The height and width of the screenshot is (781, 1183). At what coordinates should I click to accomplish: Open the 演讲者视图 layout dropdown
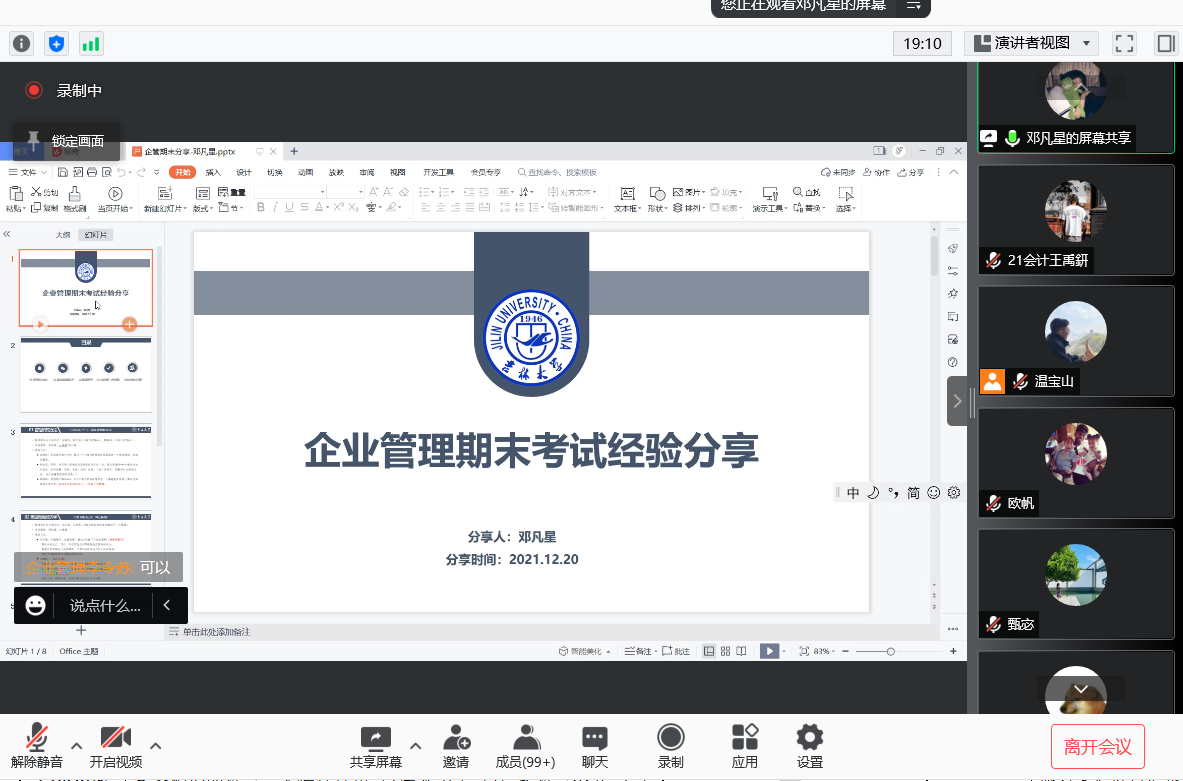[x=1031, y=44]
